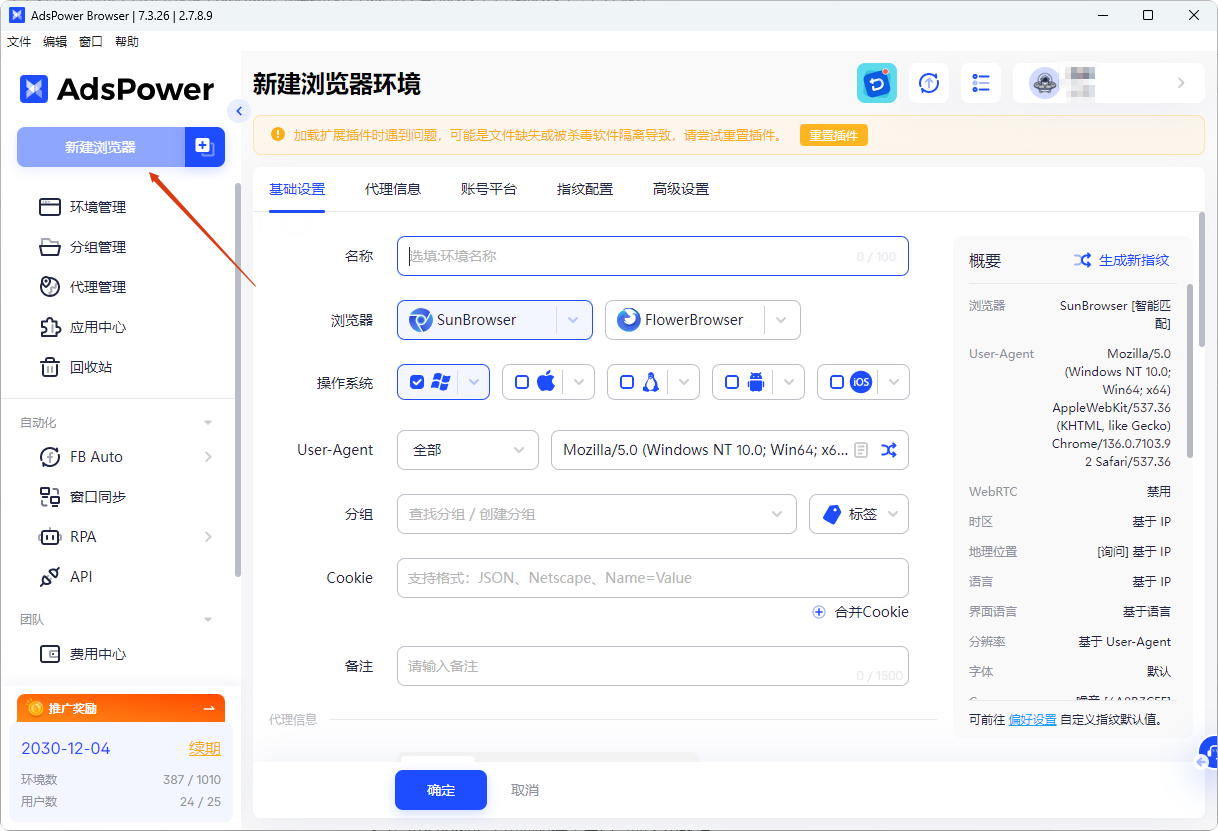
Task: Open API in the sidebar
Action: click(80, 577)
